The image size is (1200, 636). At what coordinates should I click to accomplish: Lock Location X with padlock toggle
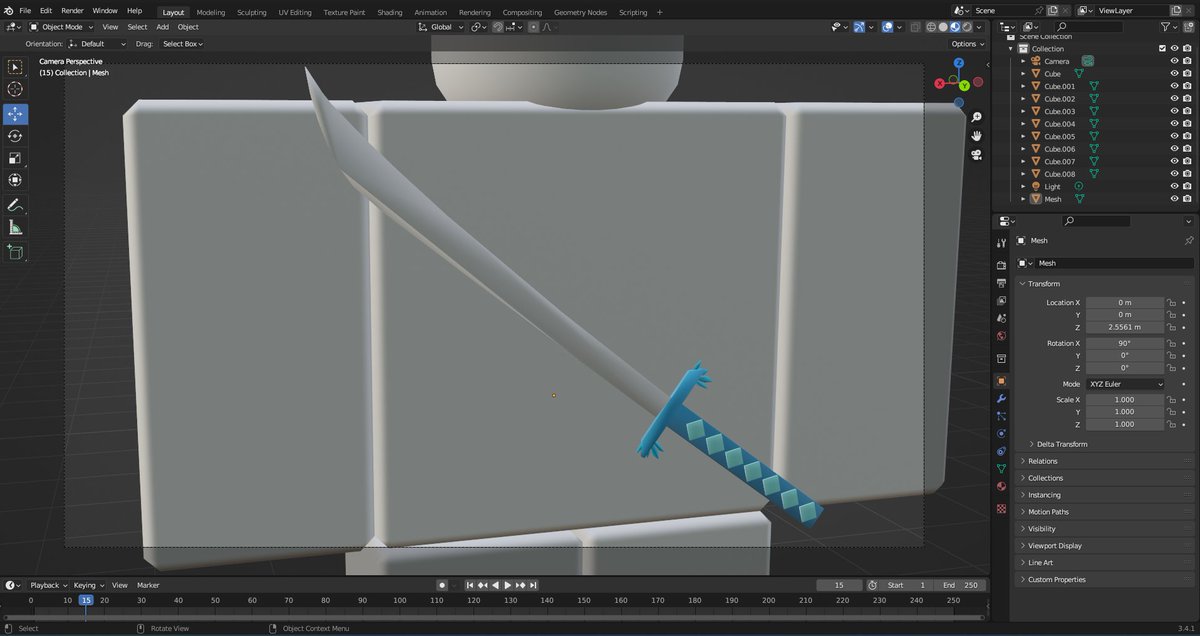(x=1171, y=302)
